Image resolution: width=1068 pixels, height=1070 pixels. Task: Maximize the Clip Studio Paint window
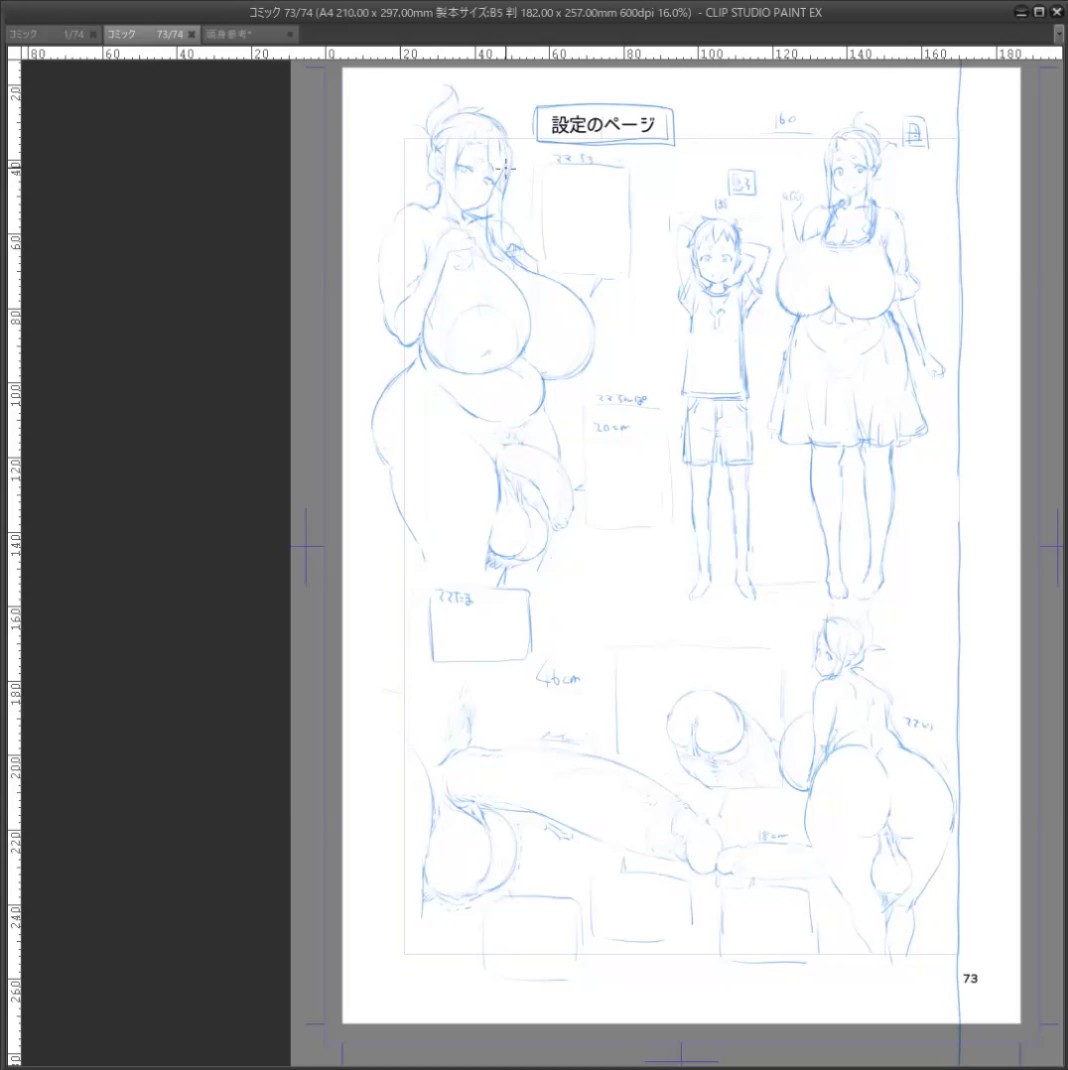point(1039,12)
